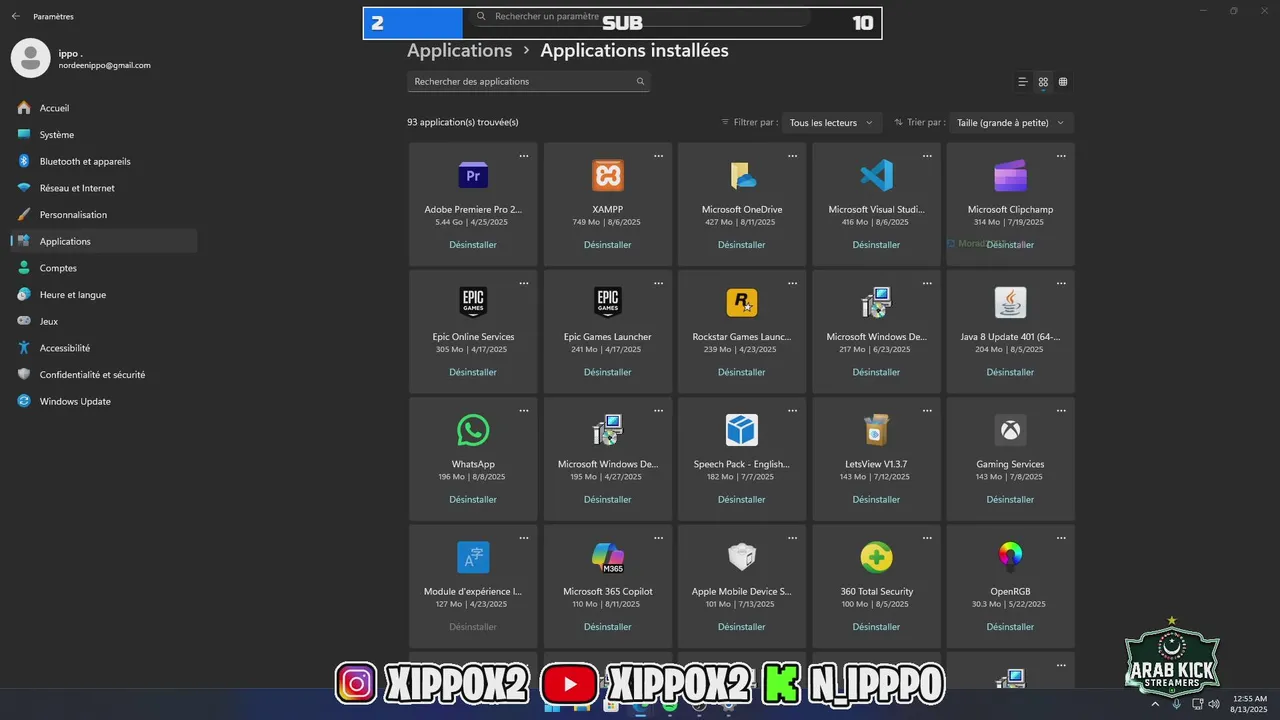The height and width of the screenshot is (720, 1280).
Task: Open more options for 360 Total Security
Action: pos(927,538)
